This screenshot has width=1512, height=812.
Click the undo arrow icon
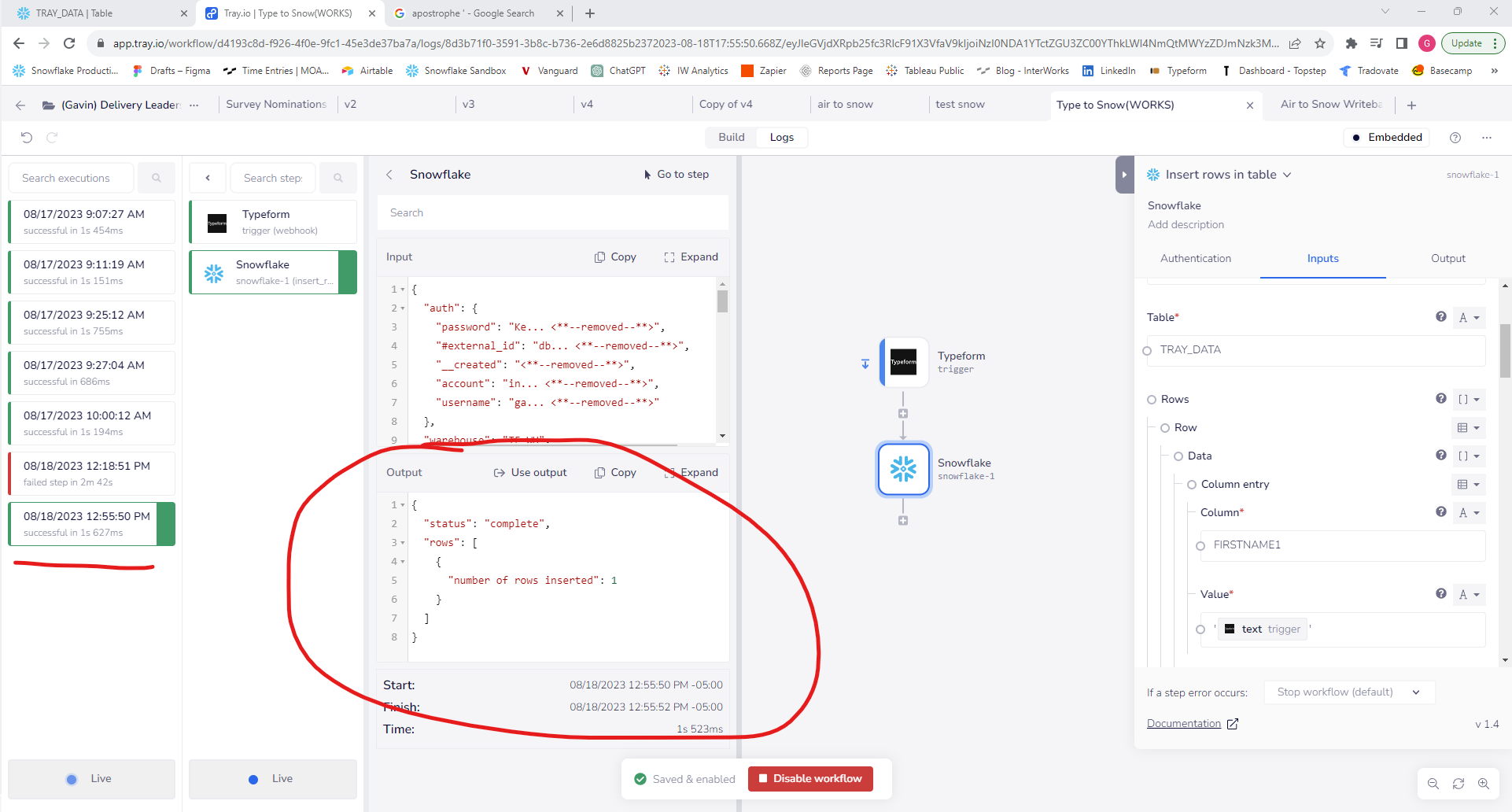click(27, 137)
